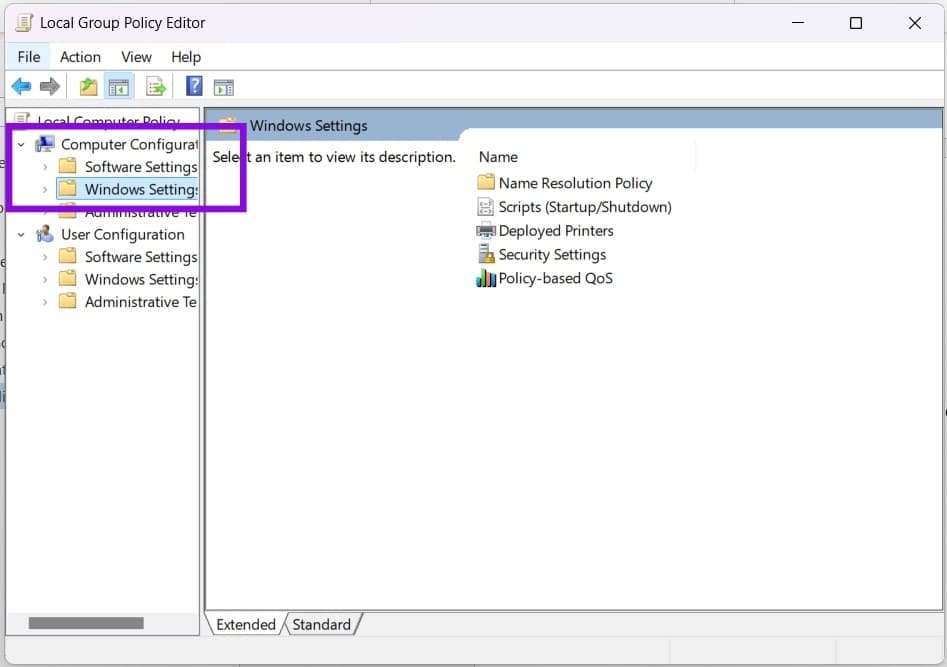The height and width of the screenshot is (667, 947).
Task: Click the title bar Group Policy Editor icon
Action: 24,22
